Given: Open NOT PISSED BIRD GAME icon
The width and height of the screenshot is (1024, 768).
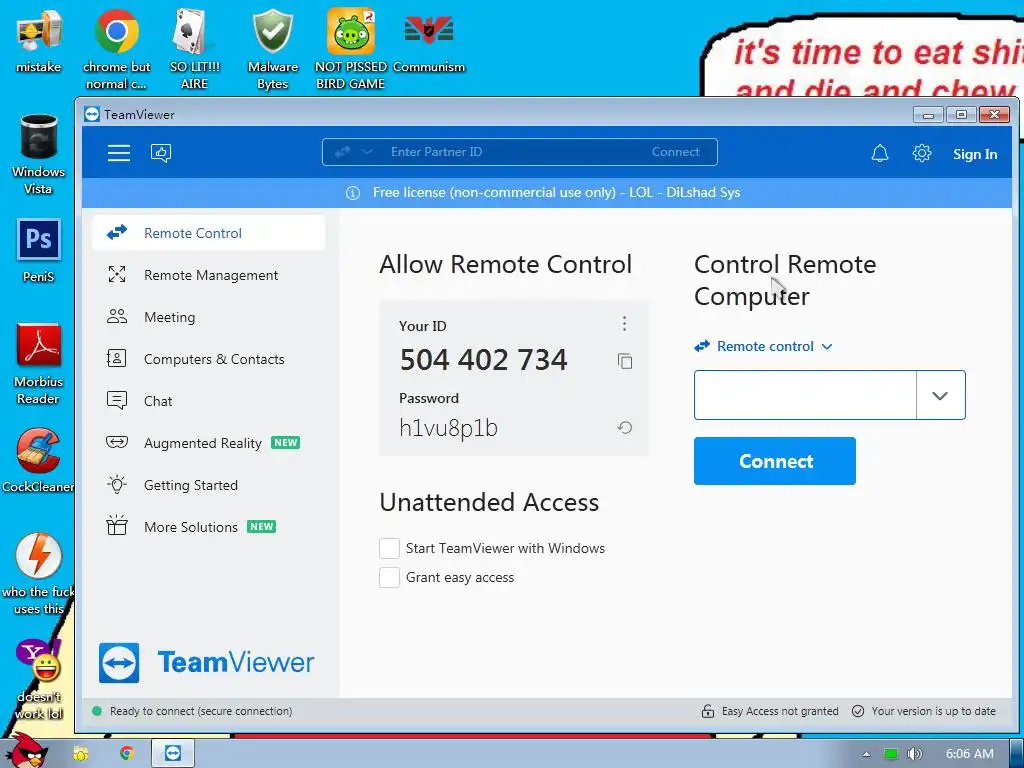Looking at the screenshot, I should click(x=351, y=49).
